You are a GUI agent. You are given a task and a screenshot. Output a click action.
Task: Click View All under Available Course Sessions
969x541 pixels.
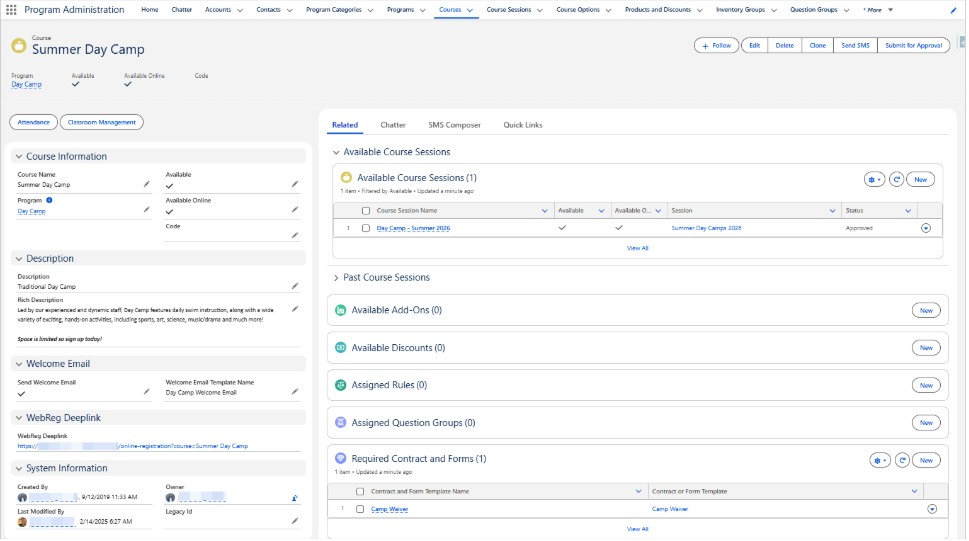pyautogui.click(x=637, y=249)
